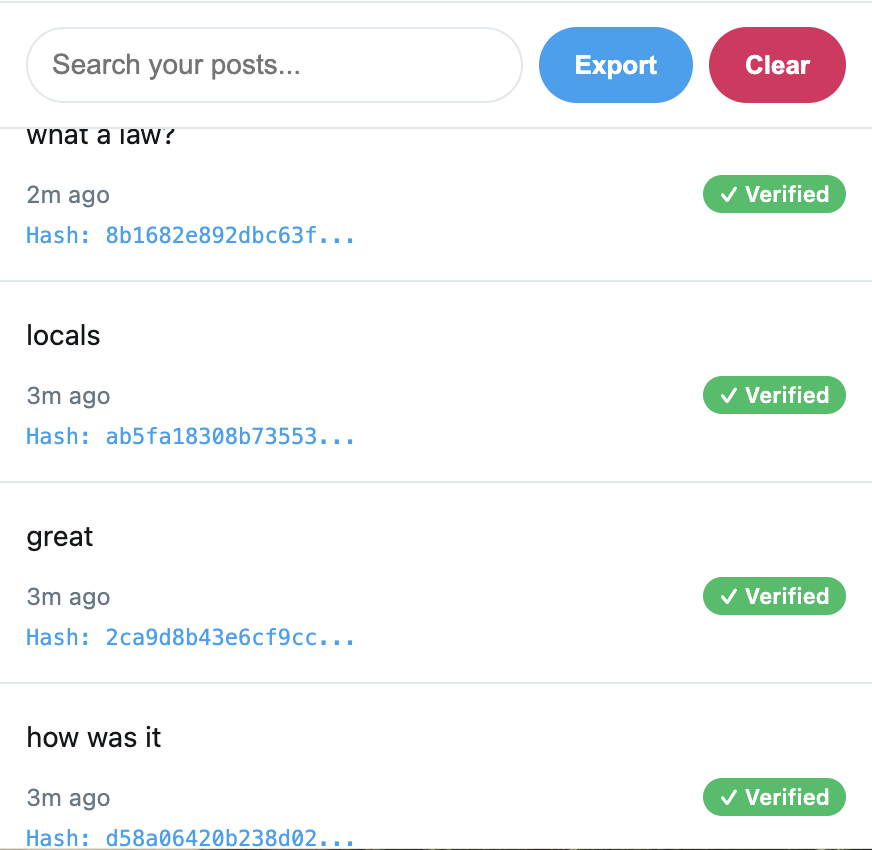Click the Clear button

coord(777,64)
